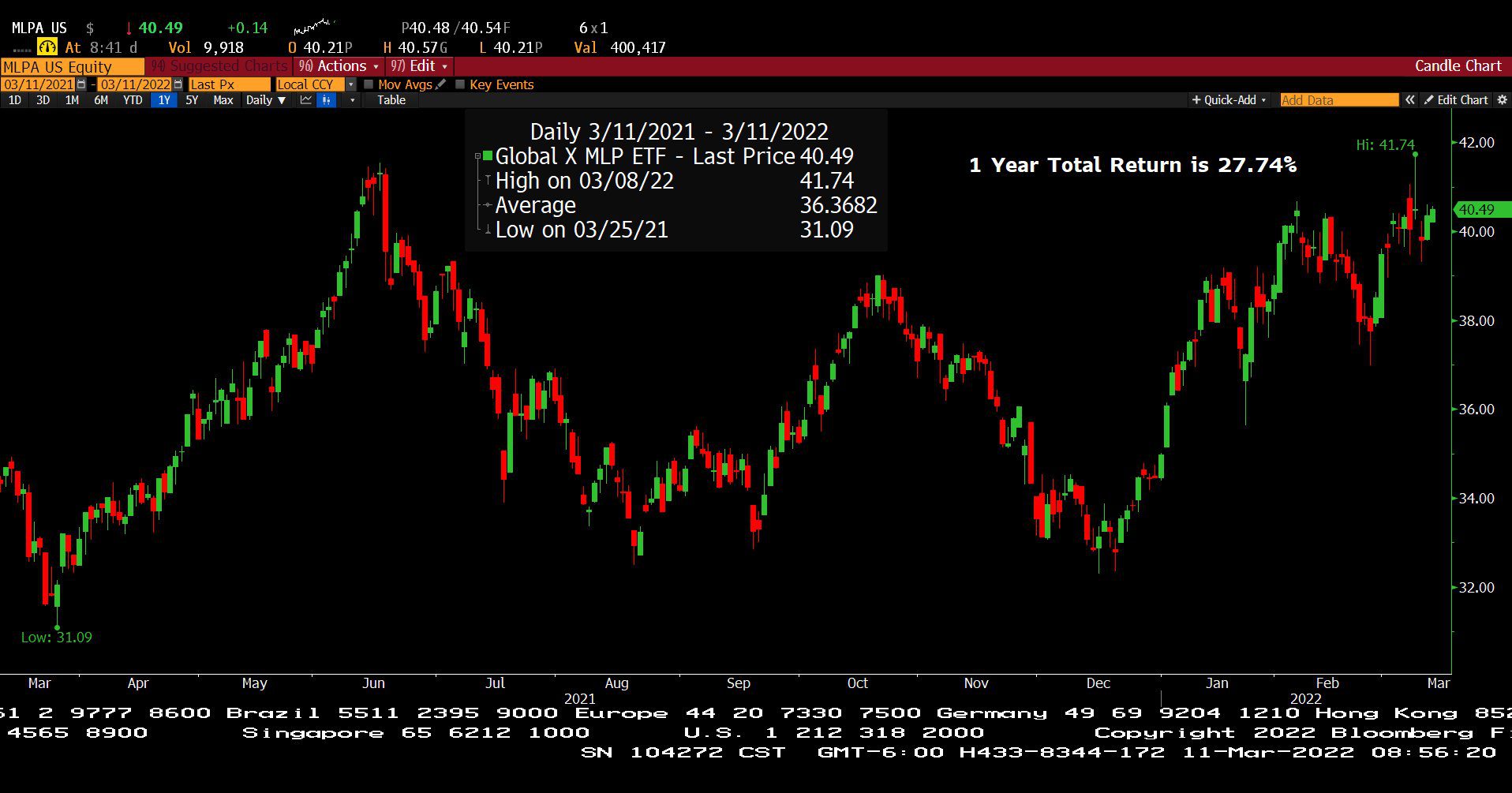Click the day high H 40.57G
This screenshot has width=1512, height=793.
pyautogui.click(x=415, y=47)
